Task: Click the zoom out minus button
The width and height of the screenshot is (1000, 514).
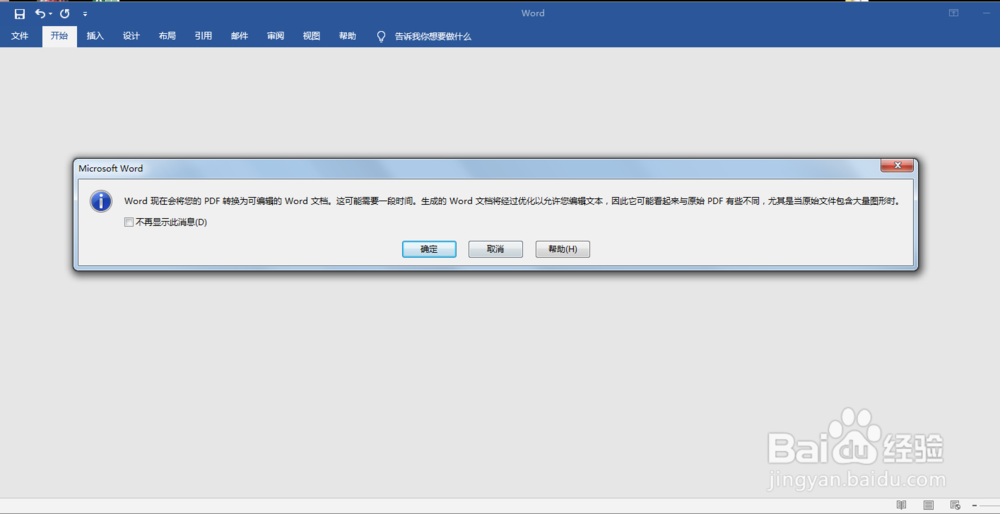Action: click(x=974, y=505)
